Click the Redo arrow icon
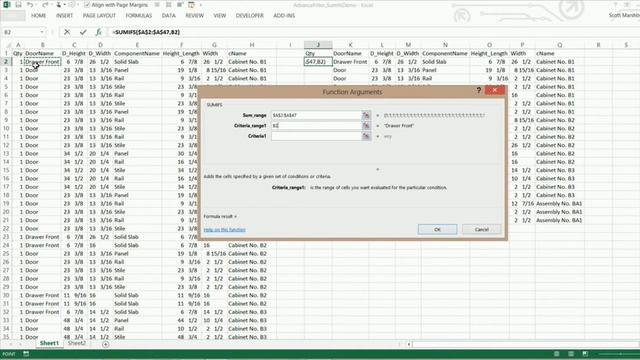Screen dimensions: 640x360 tap(45, 5)
